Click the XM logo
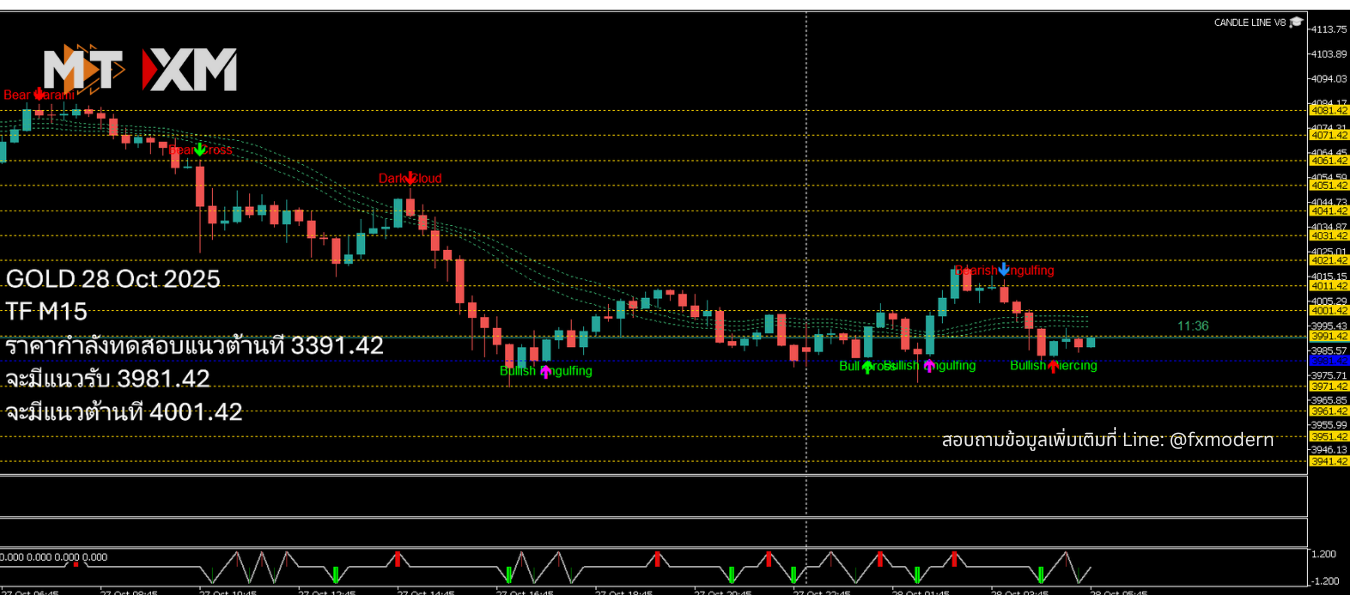Image resolution: width=1350 pixels, height=595 pixels. tap(190, 70)
